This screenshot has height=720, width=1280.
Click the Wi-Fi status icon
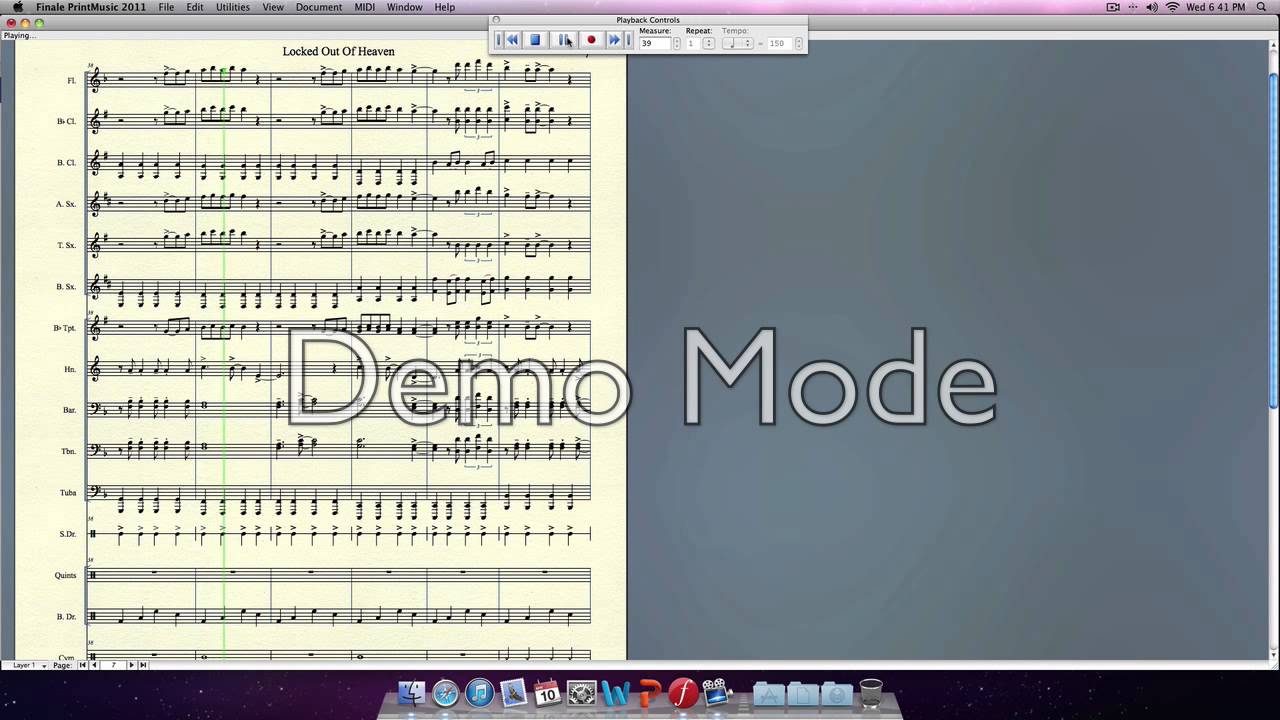click(1172, 7)
